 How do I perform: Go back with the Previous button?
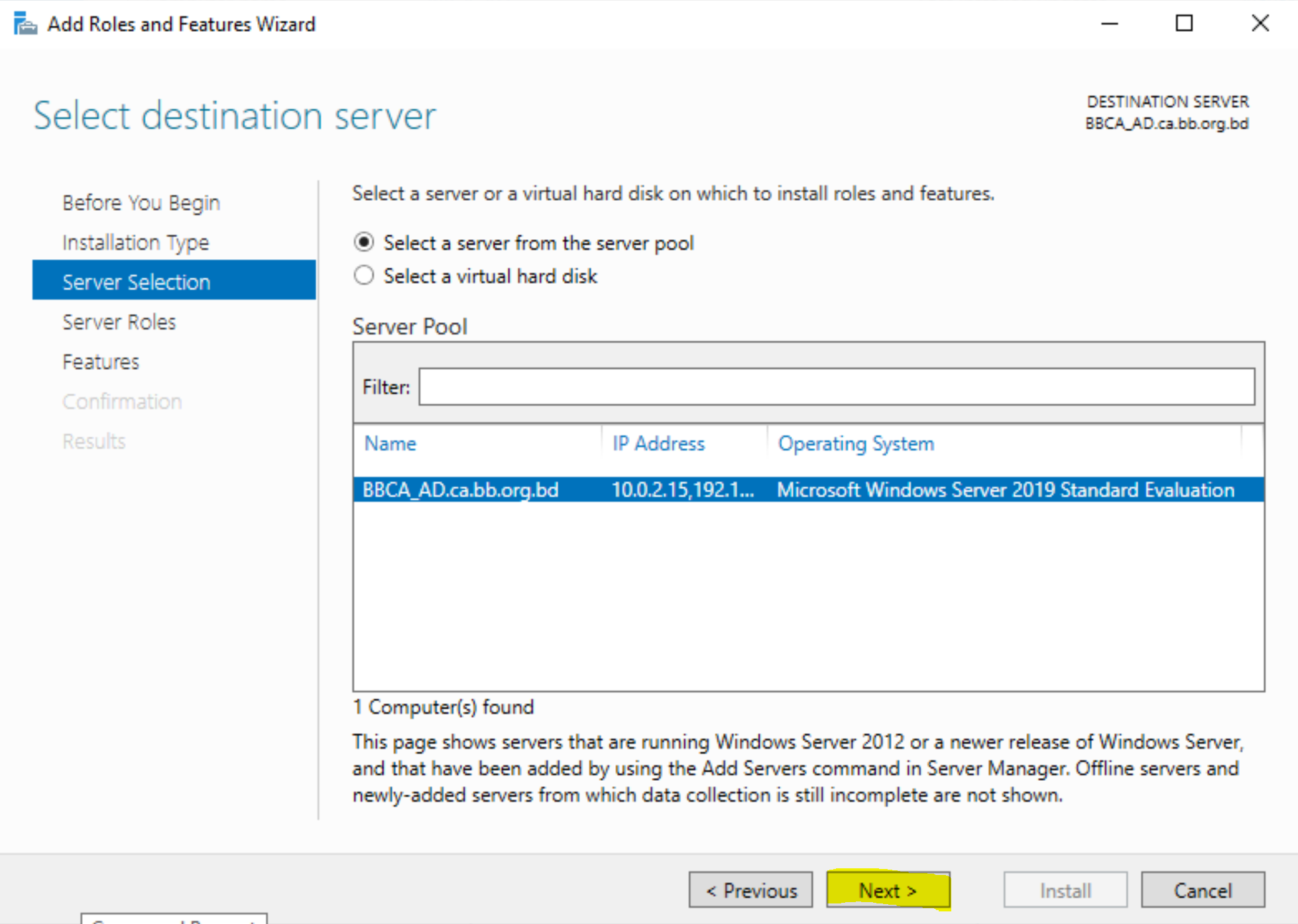(750, 890)
